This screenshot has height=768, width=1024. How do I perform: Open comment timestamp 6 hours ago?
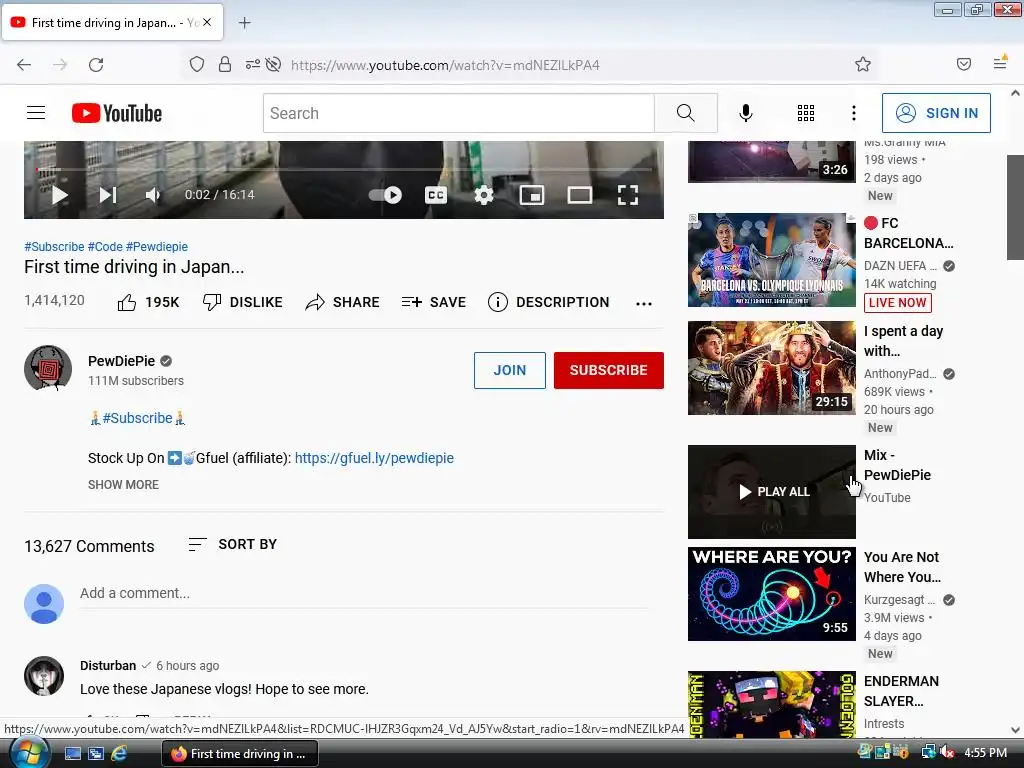187,665
